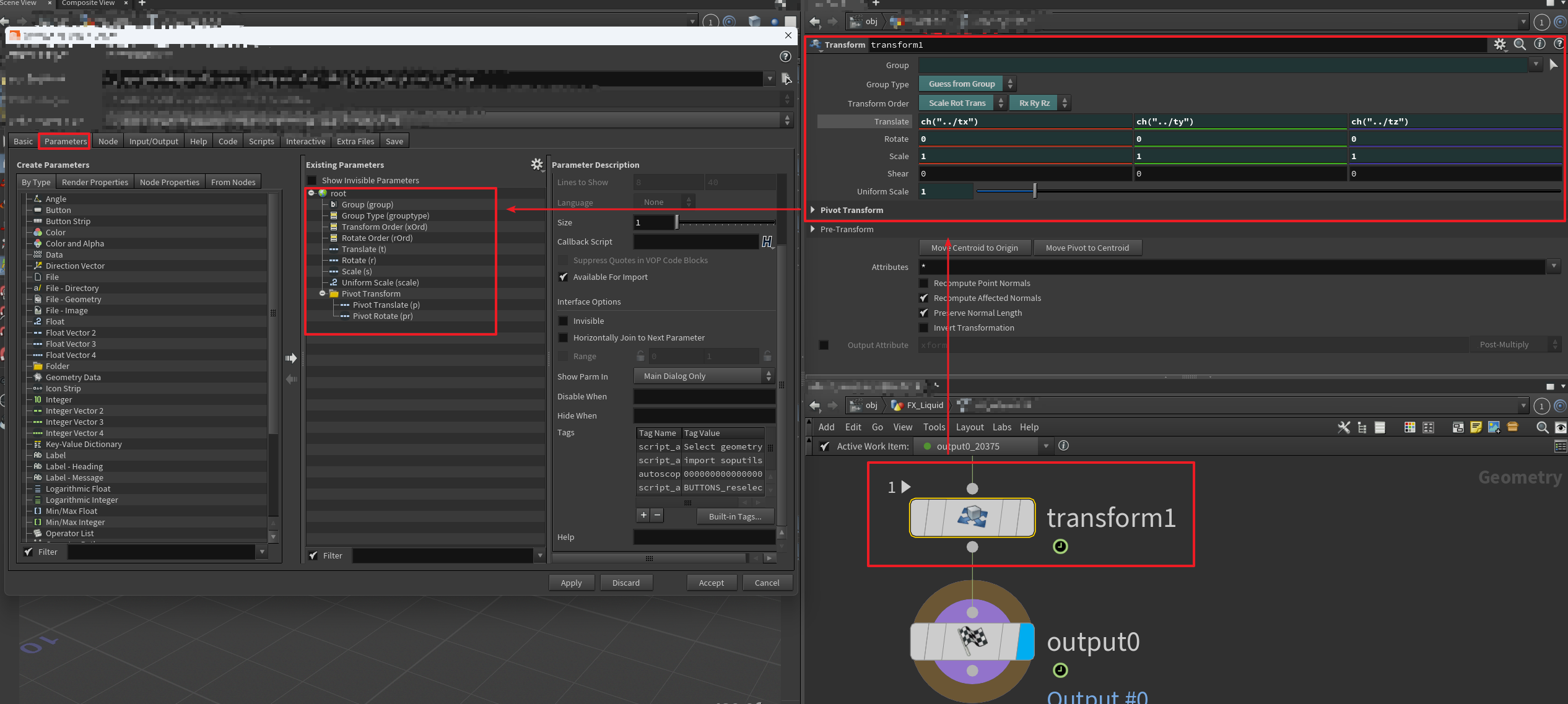The height and width of the screenshot is (704, 1568).
Task: Enable Recompute Point Normals
Action: point(923,283)
